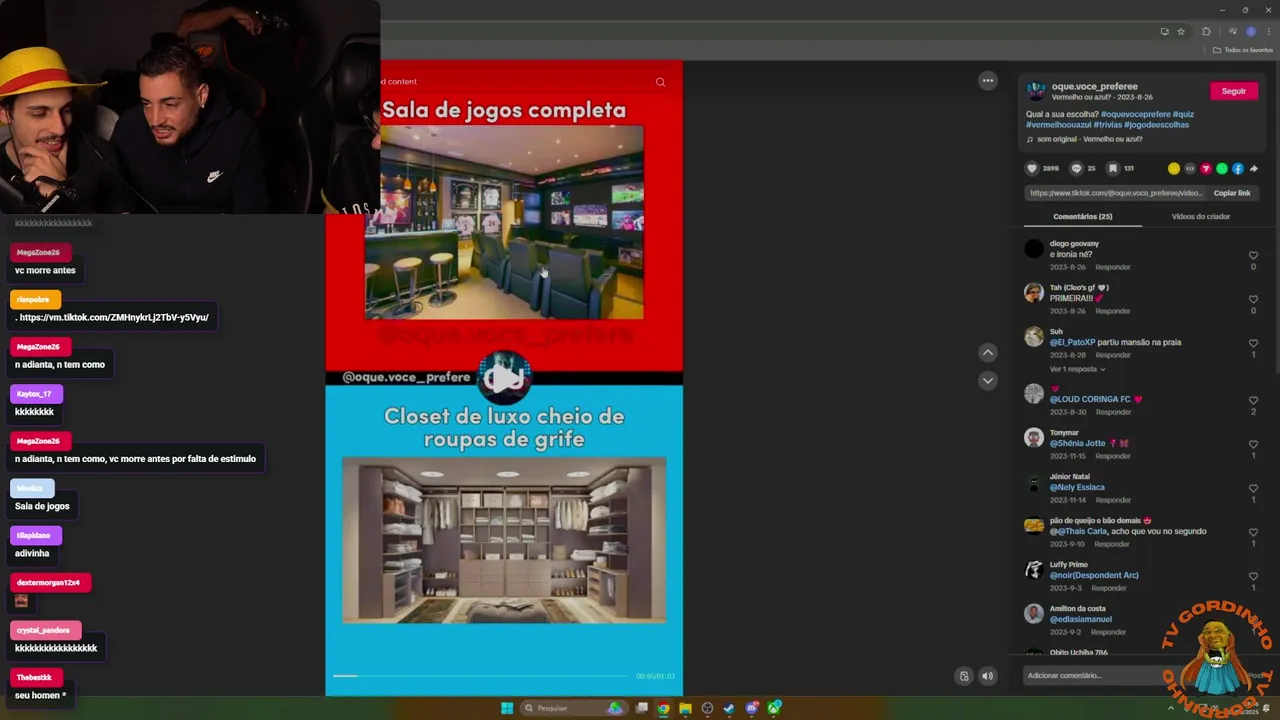Open comments via the speech bubble icon

click(1077, 169)
